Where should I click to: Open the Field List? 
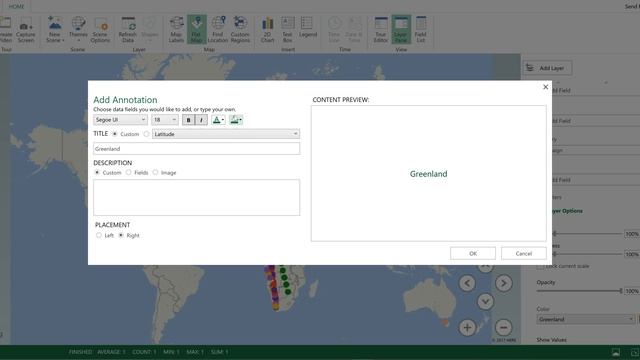pyautogui.click(x=421, y=29)
